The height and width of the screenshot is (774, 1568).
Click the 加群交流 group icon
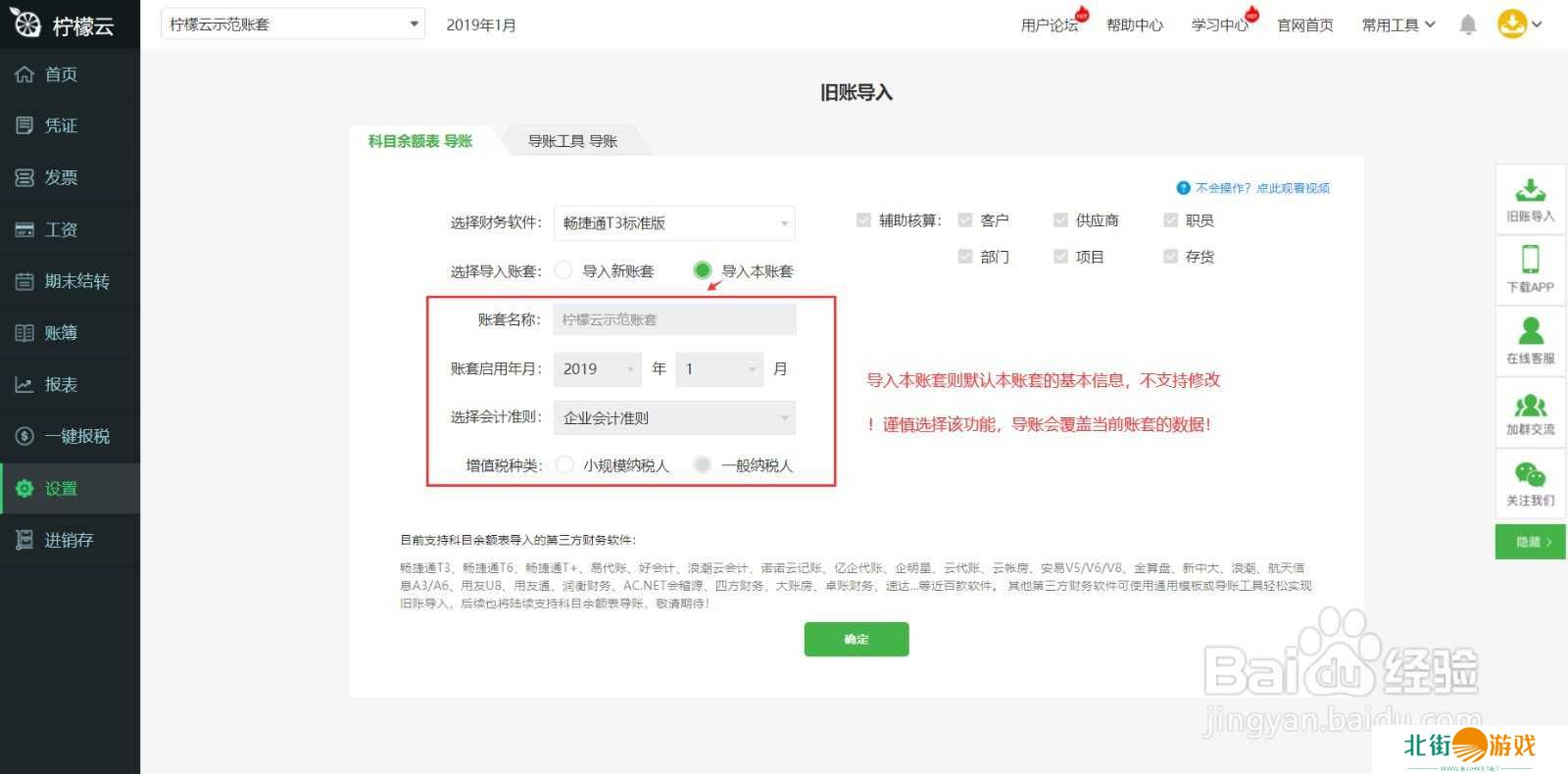[1530, 404]
